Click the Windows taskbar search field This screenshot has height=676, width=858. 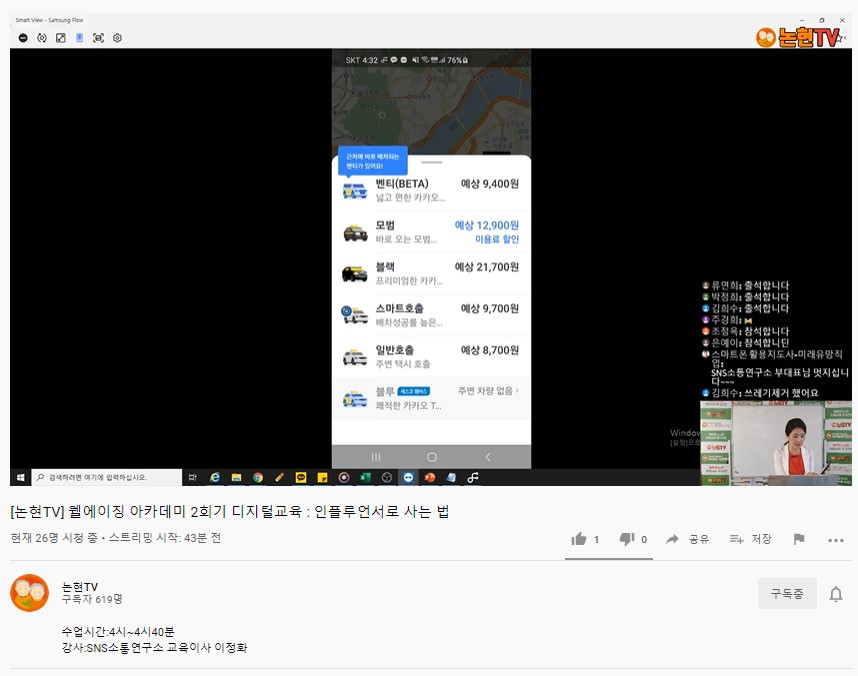pyautogui.click(x=107, y=477)
